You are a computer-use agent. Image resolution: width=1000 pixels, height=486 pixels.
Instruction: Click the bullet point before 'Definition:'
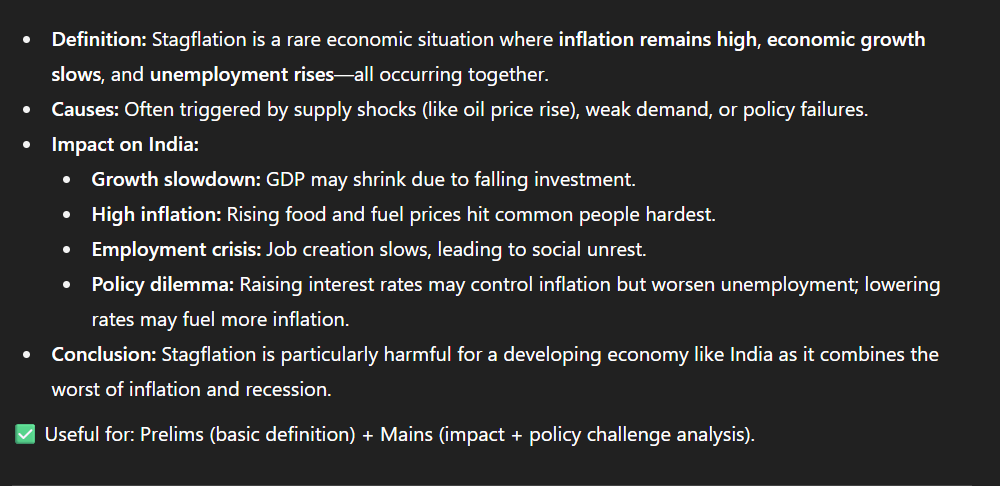point(26,40)
